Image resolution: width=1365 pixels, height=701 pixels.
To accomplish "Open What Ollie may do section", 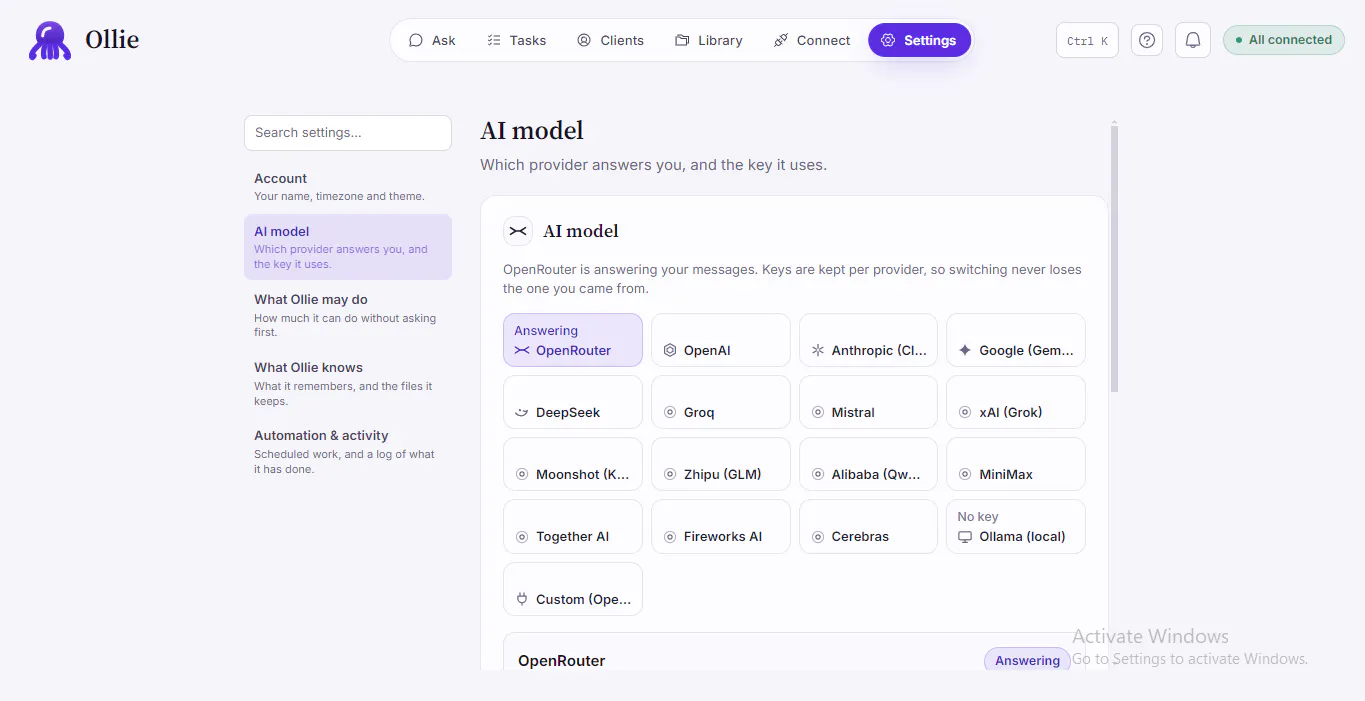I will 348,315.
